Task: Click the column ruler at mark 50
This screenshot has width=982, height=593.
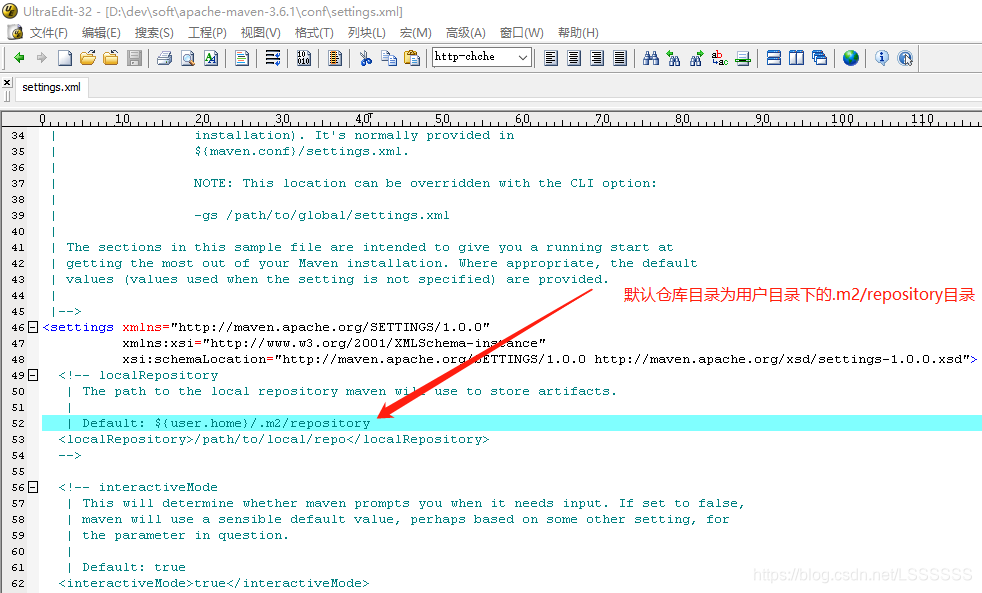Action: (442, 119)
